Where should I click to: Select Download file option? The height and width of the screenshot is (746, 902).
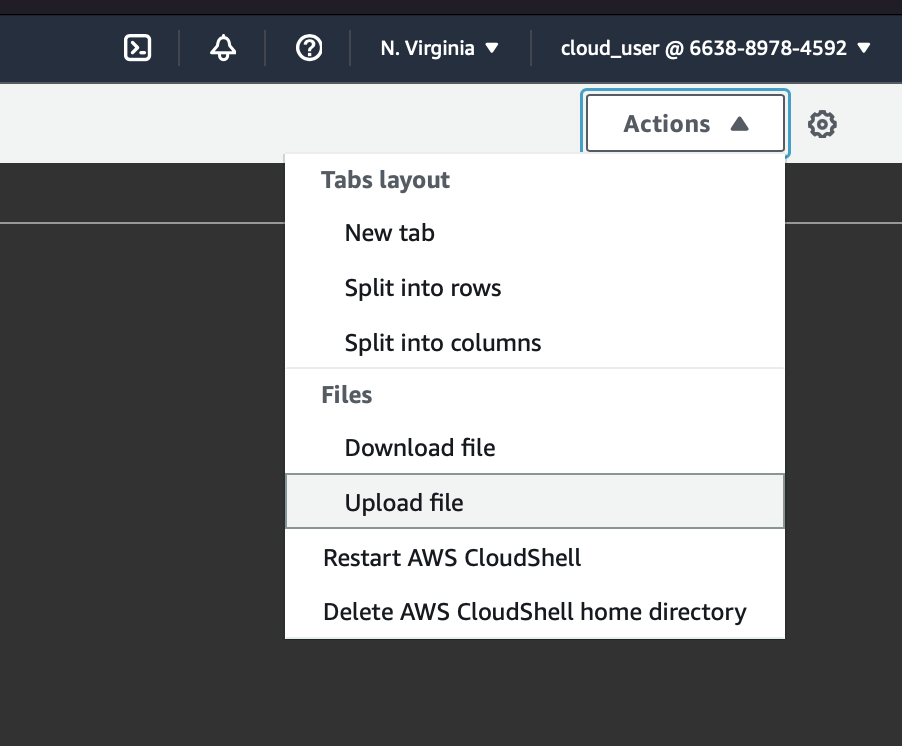420,448
